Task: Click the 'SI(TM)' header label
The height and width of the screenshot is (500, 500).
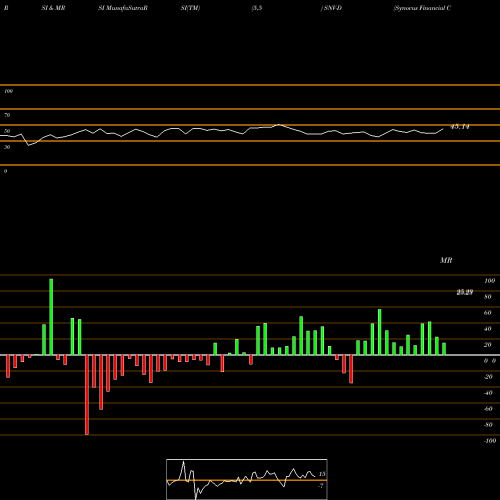Action: [190, 8]
